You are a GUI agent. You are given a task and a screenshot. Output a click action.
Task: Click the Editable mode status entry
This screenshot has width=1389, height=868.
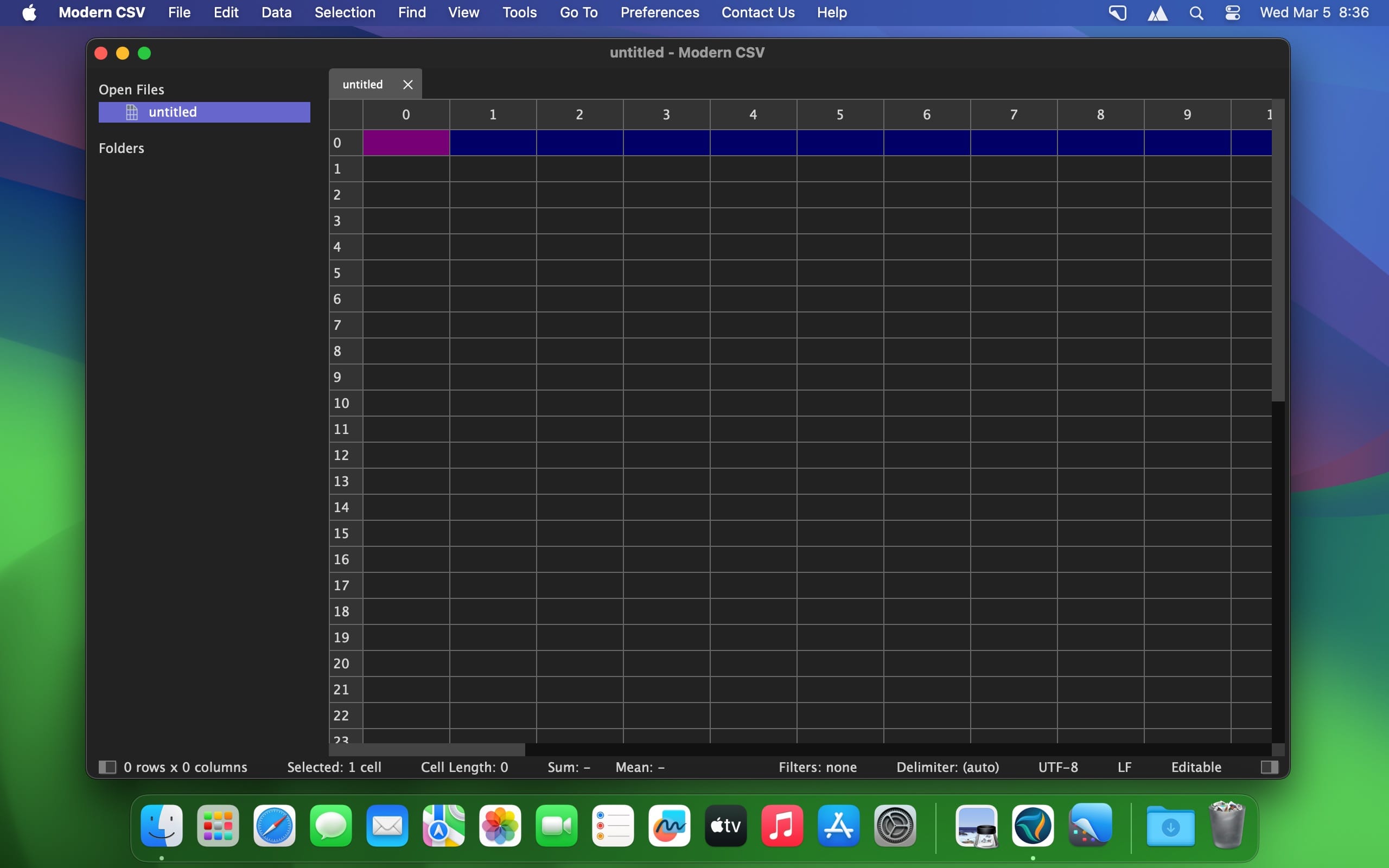point(1196,767)
